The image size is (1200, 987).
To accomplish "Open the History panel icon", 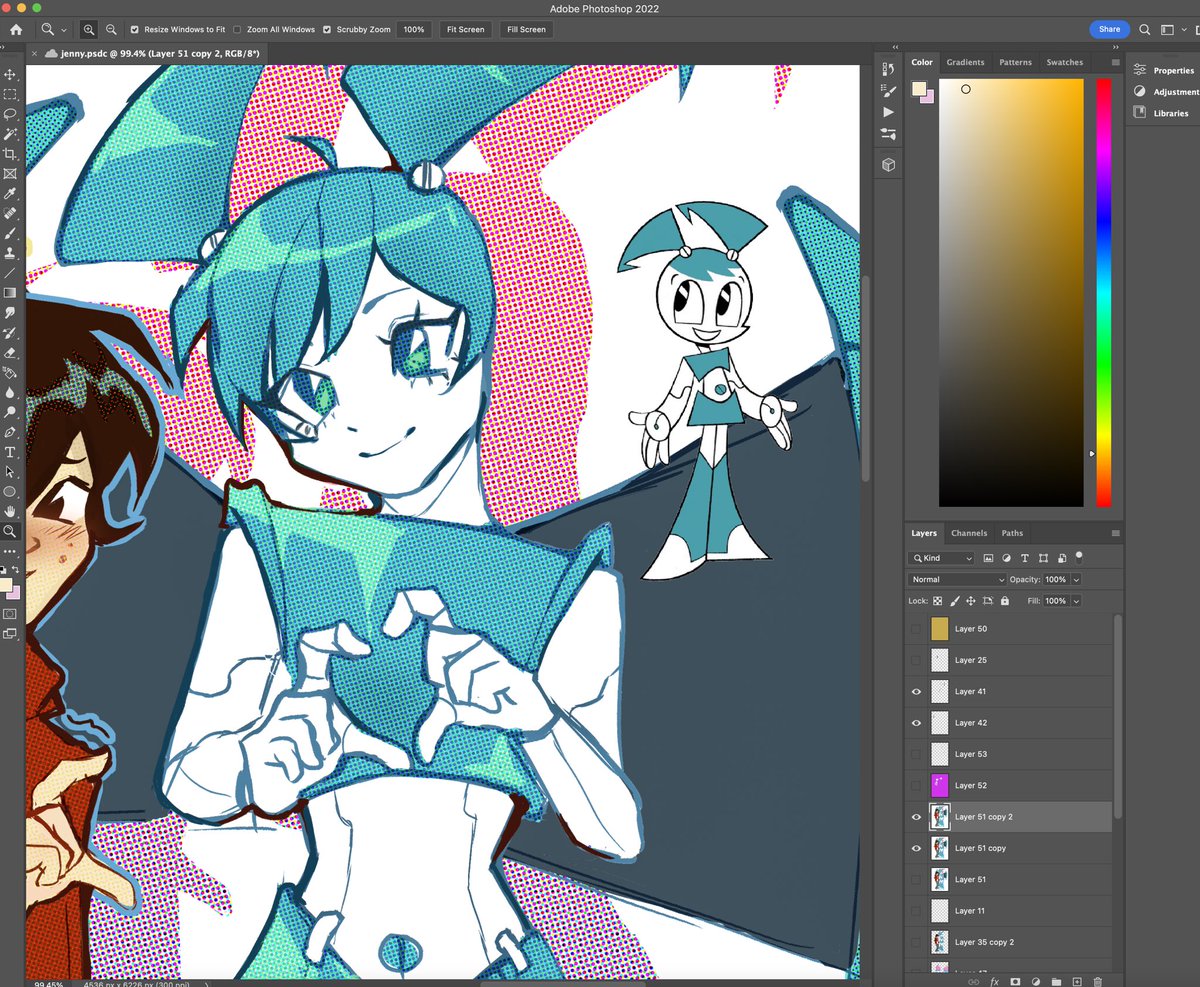I will (888, 69).
